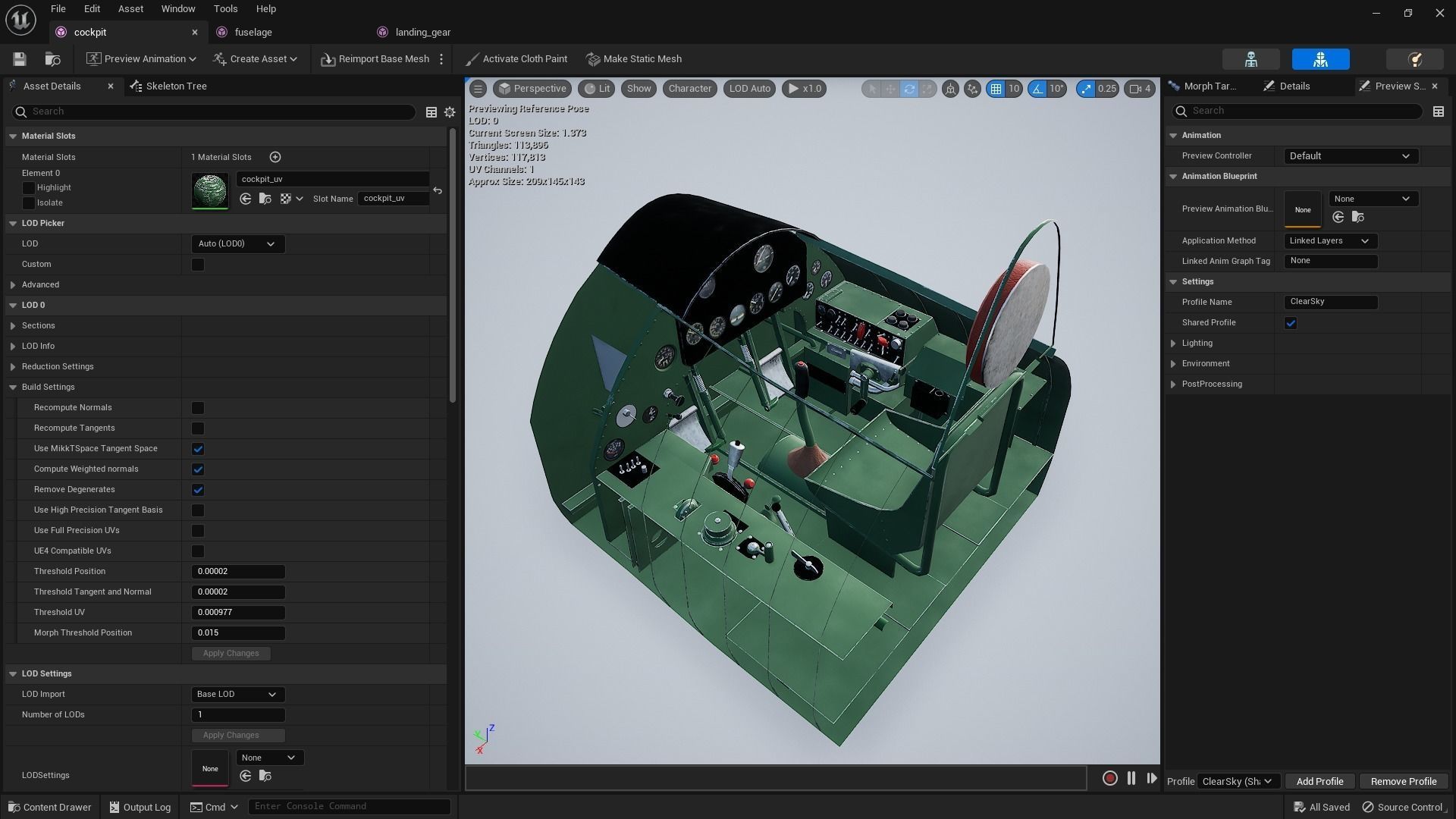Expand the Lighting section
The height and width of the screenshot is (819, 1456).
(x=1173, y=344)
